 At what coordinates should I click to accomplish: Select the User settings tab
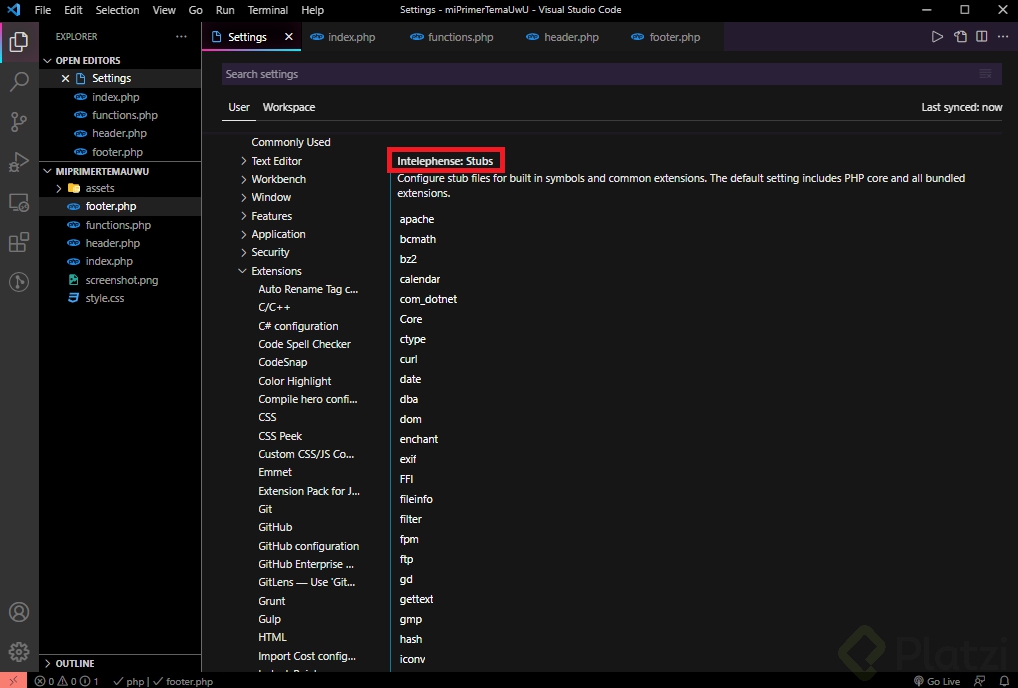(x=239, y=107)
